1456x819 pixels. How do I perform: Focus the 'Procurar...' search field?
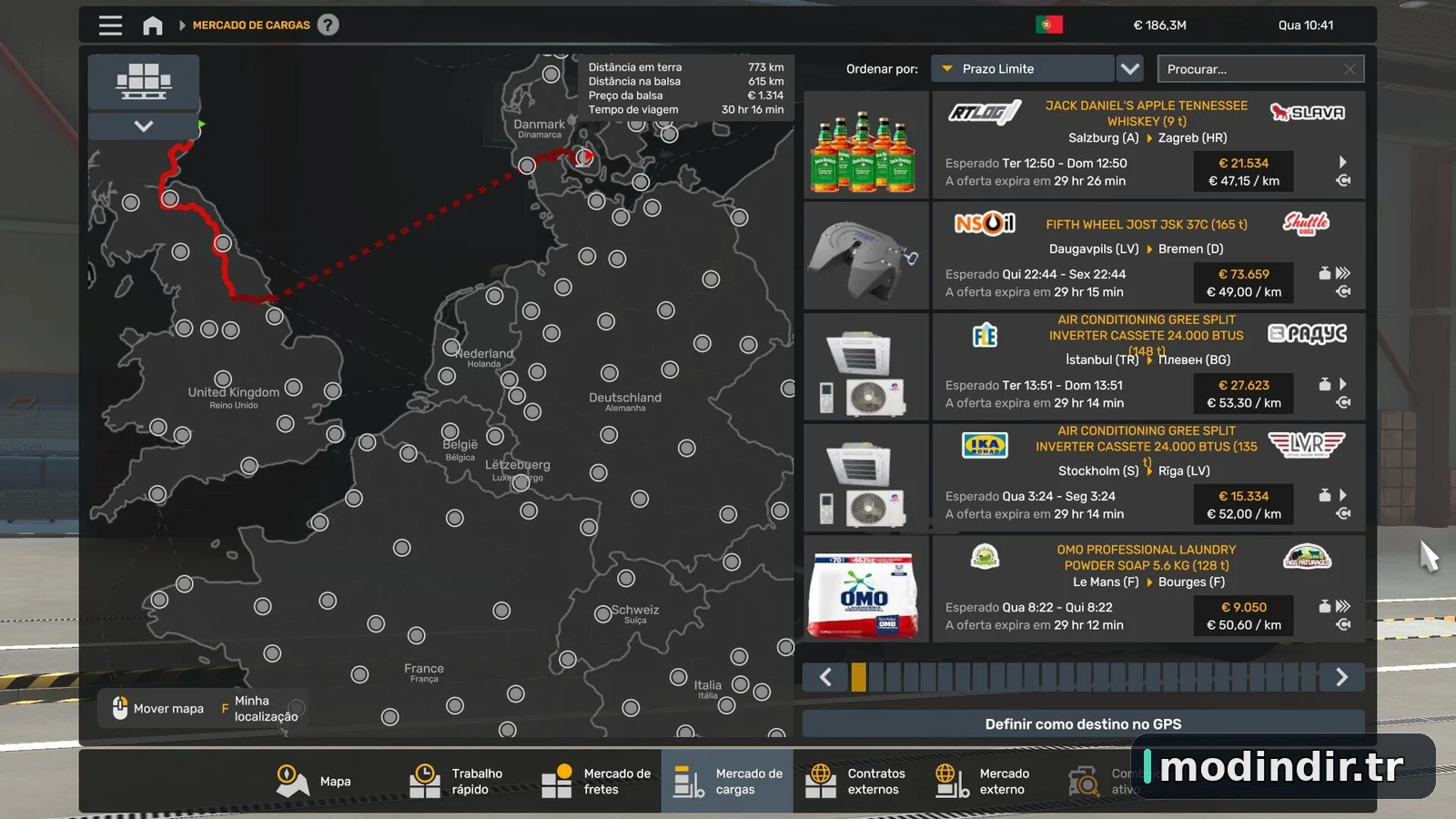point(1260,68)
